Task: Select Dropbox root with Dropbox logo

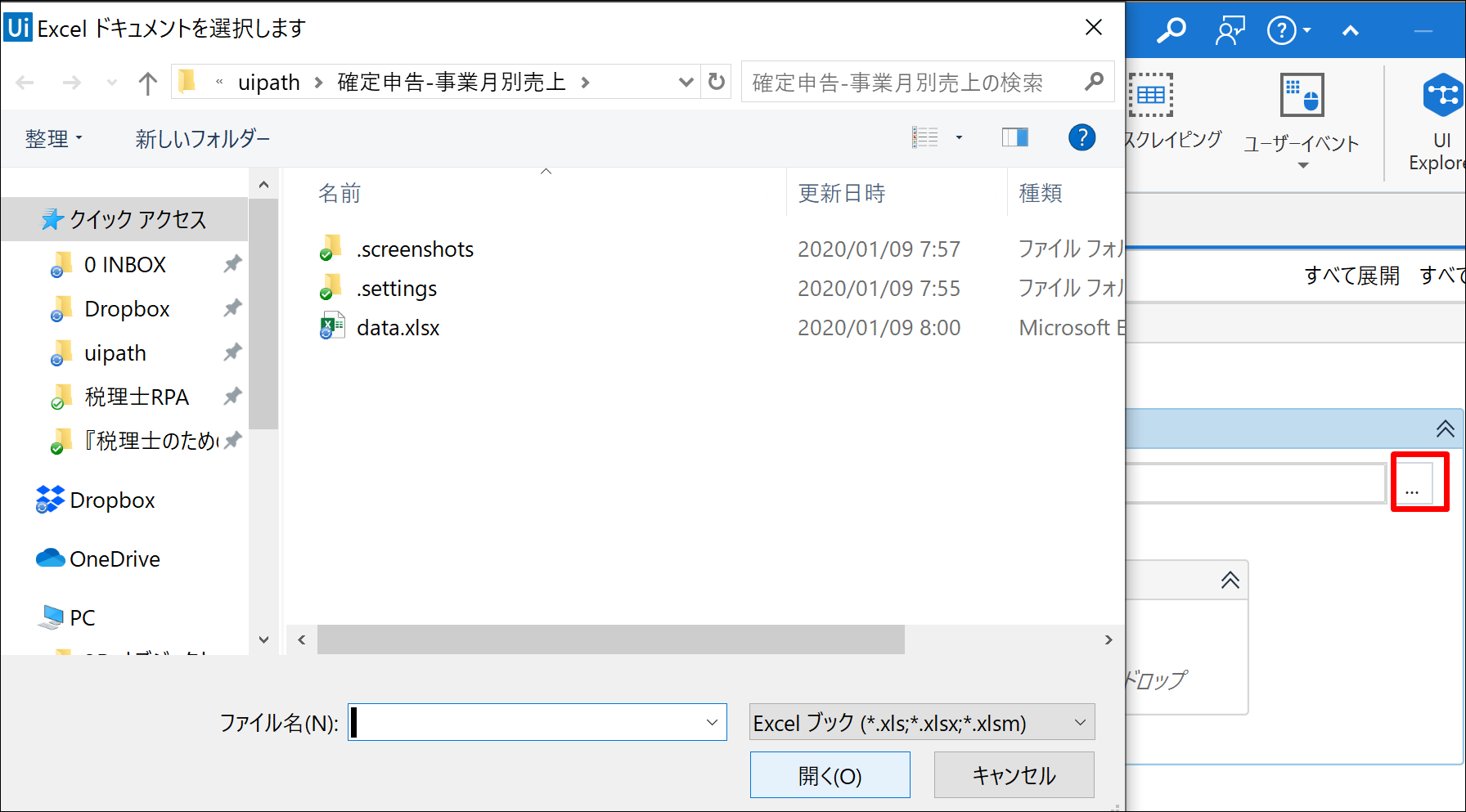Action: point(96,500)
